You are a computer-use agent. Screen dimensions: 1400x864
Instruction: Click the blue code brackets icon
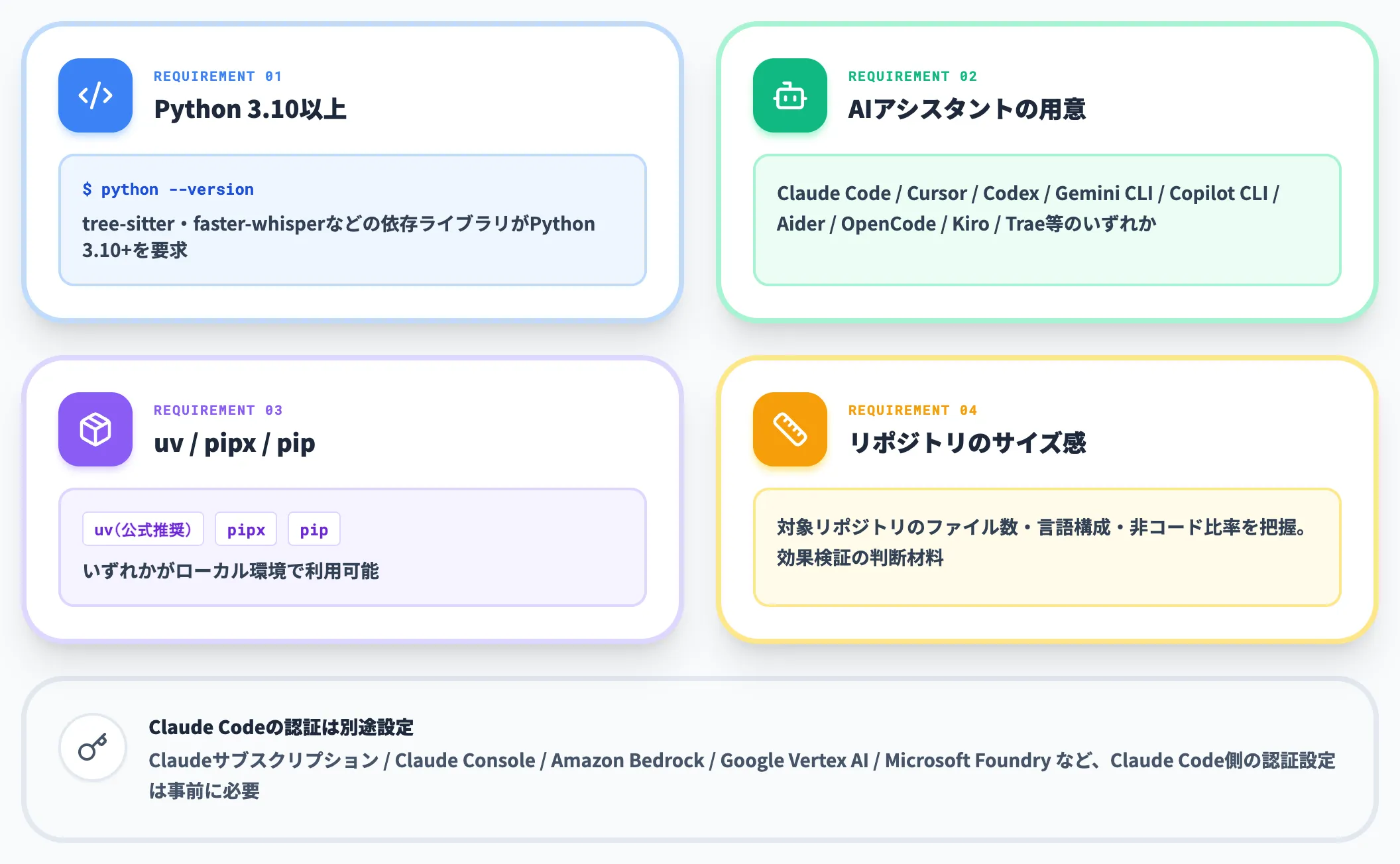pos(95,95)
